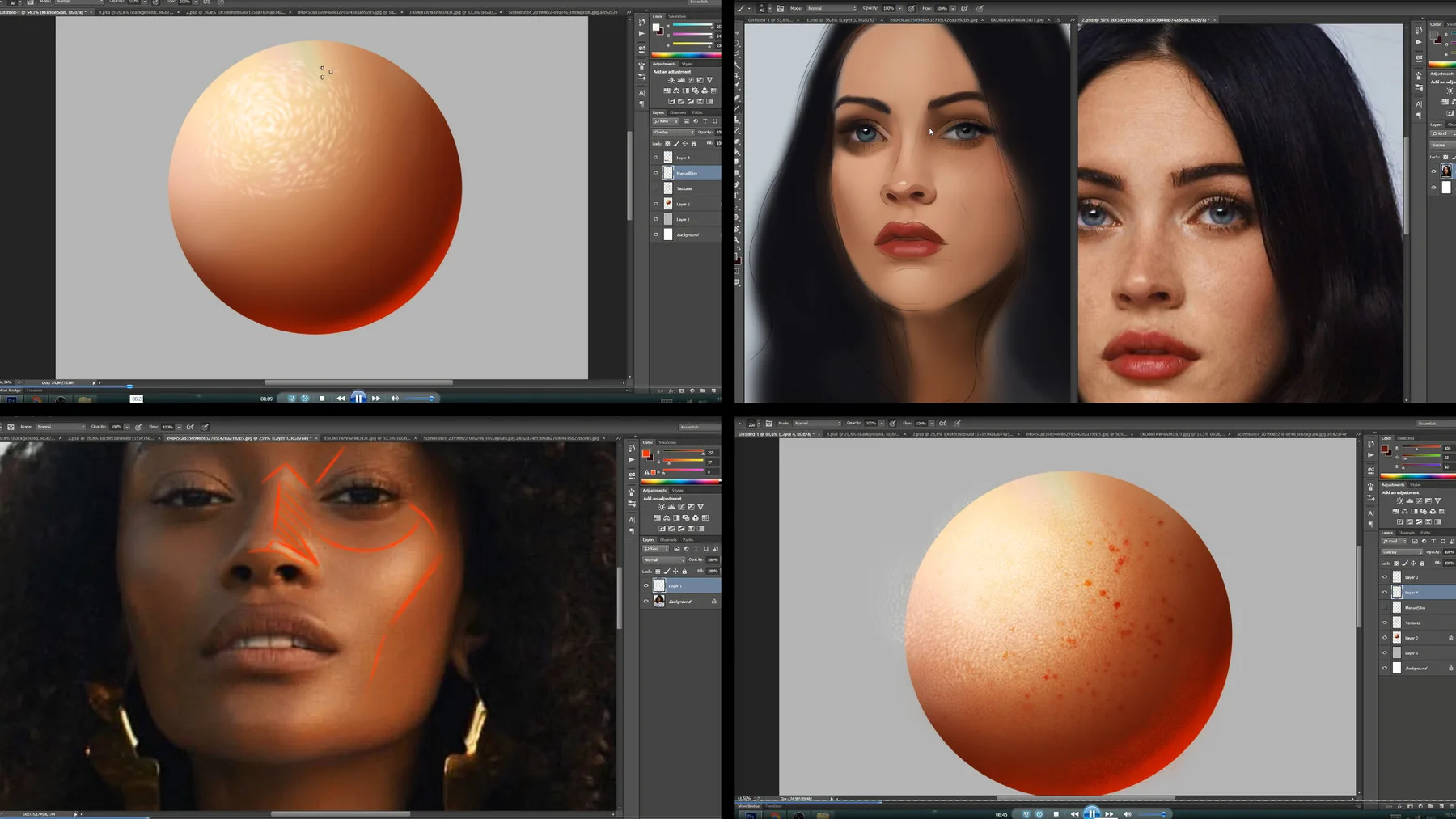
Task: Open the Overlay blend mode dropdown
Action: click(673, 132)
